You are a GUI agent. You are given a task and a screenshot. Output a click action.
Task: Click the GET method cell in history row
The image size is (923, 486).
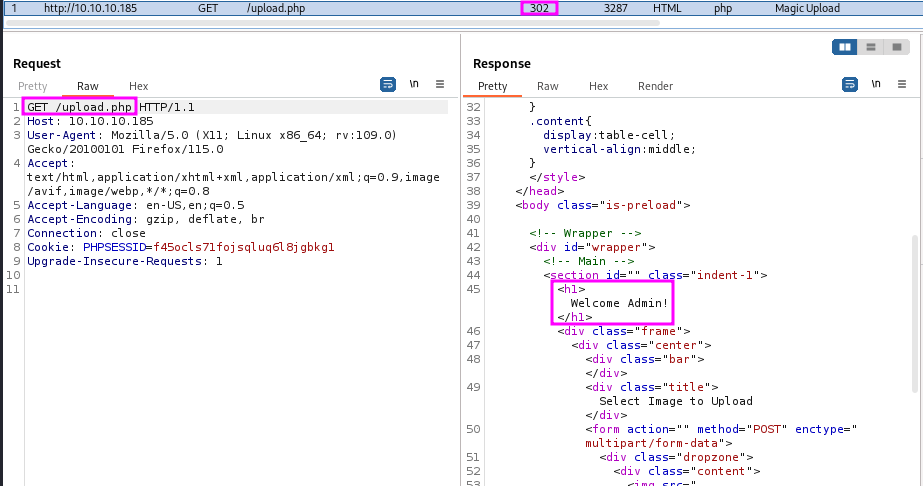[x=208, y=8]
